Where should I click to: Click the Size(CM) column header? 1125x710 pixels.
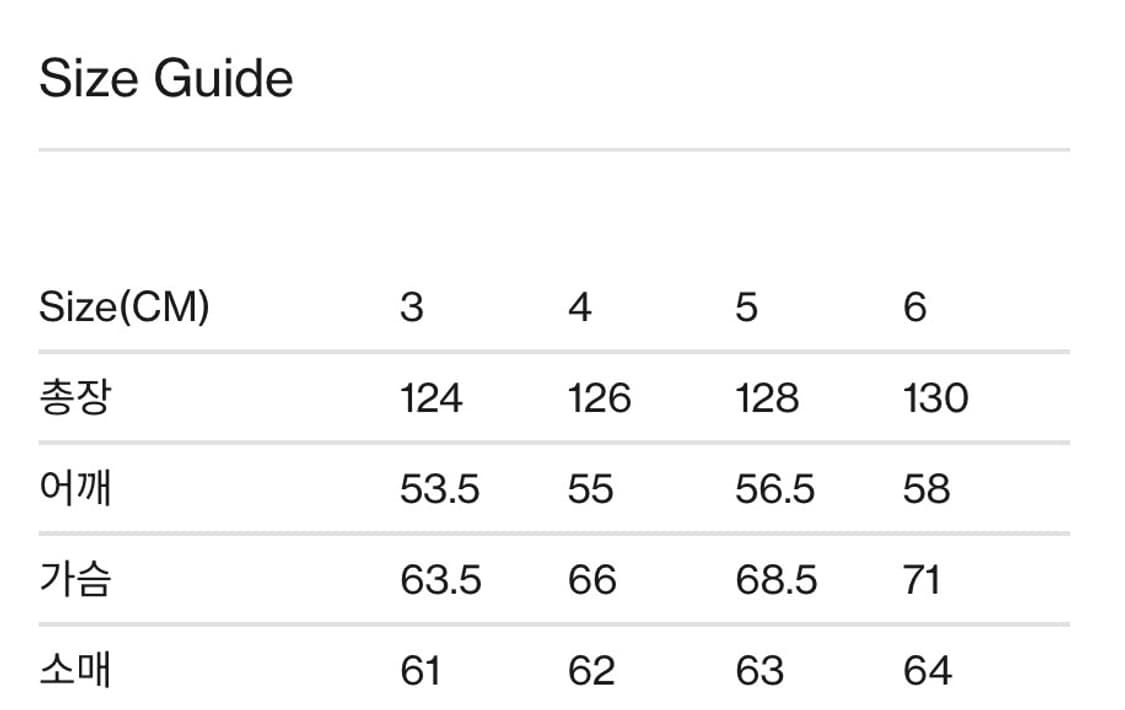tap(124, 307)
